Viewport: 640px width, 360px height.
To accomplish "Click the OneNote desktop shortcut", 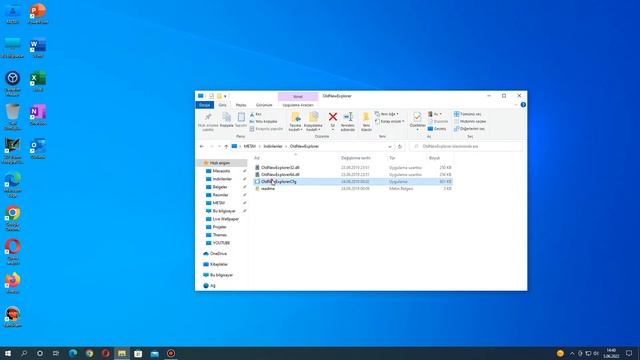I will coord(38,115).
